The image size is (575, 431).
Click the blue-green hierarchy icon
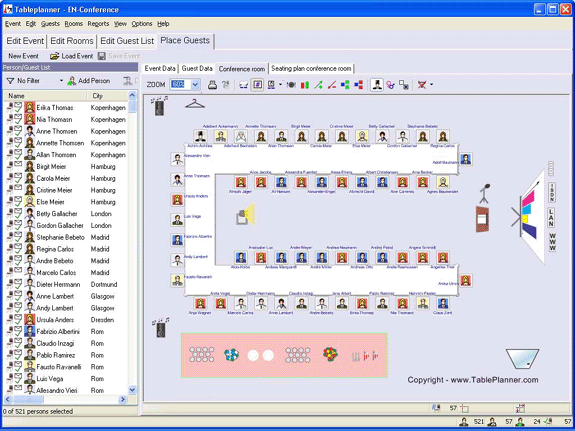click(345, 85)
